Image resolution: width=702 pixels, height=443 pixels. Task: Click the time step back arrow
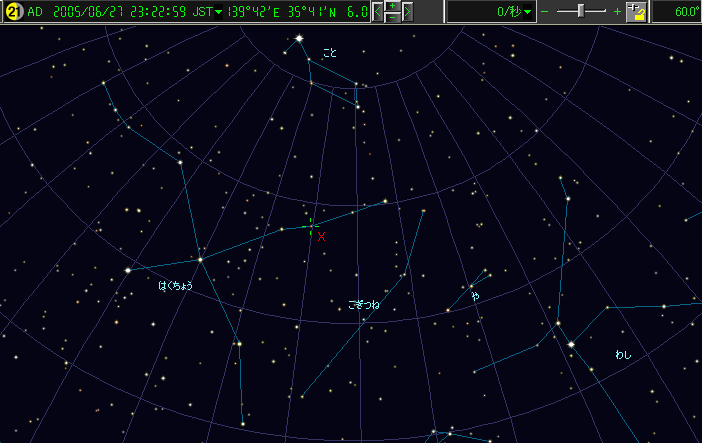378,12
